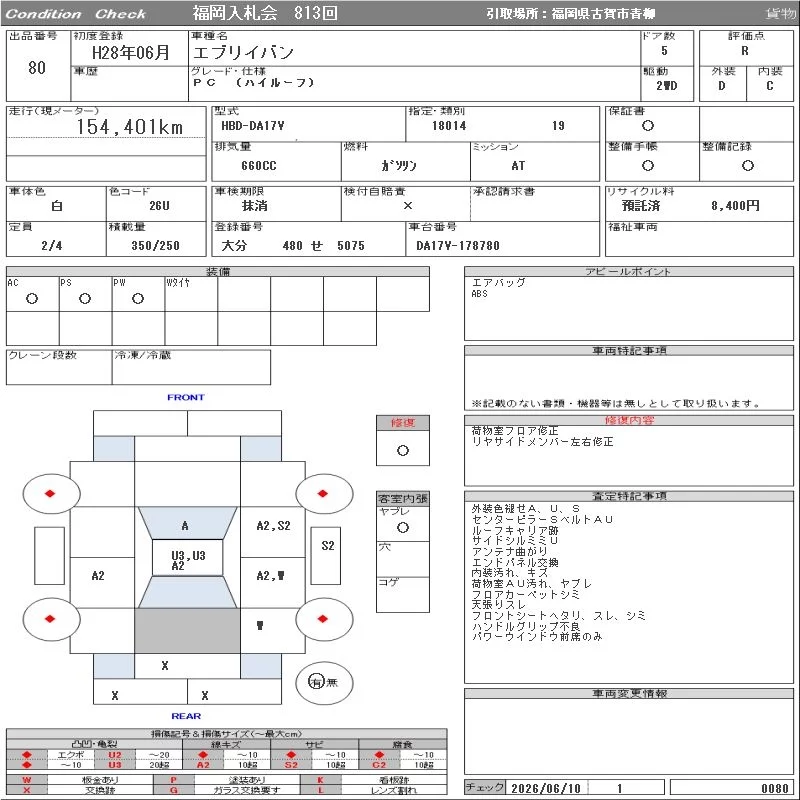Click the 抹消 inspection status
The height and width of the screenshot is (800, 800).
click(255, 206)
